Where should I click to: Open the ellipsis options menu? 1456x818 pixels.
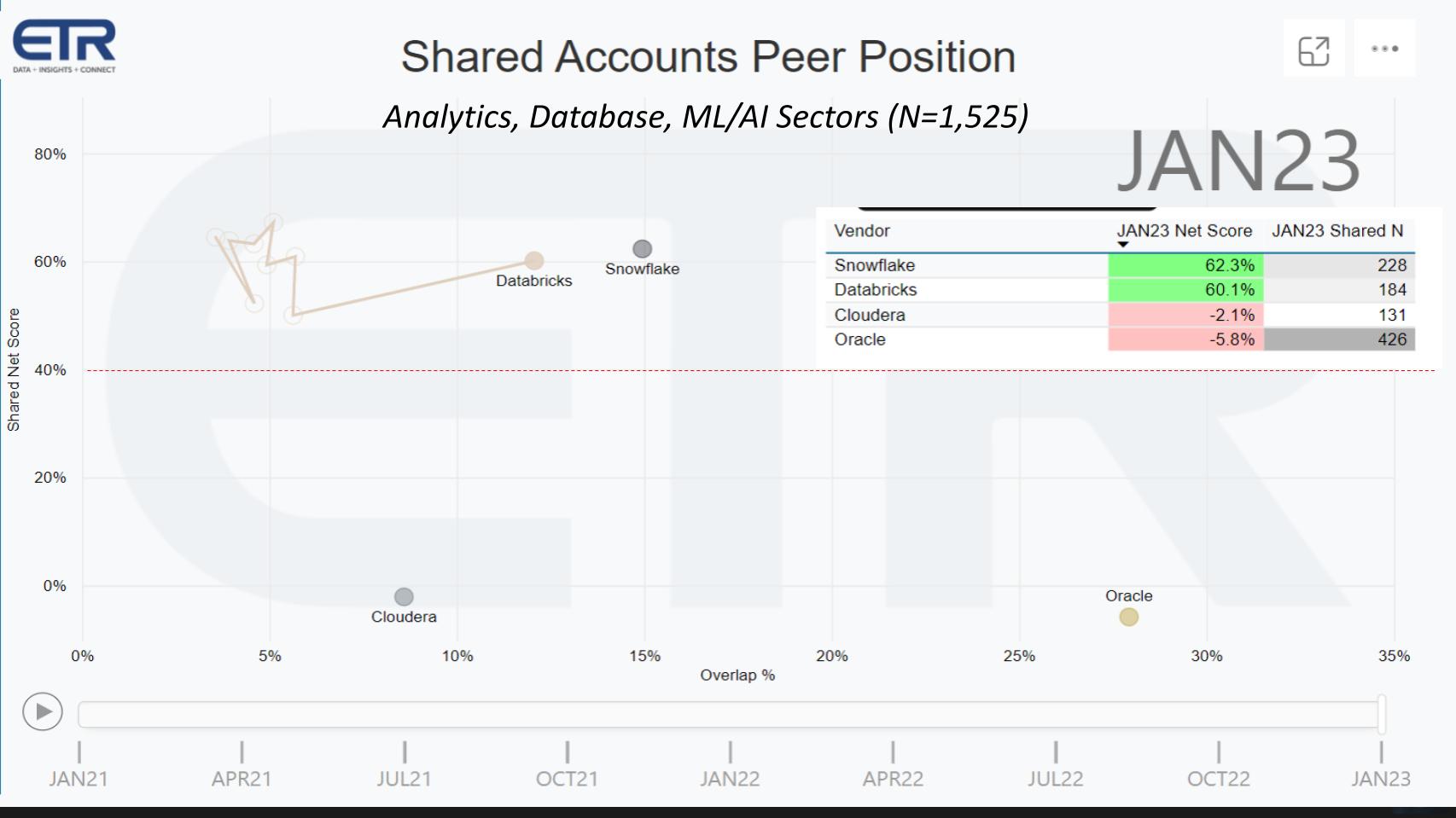tap(1384, 49)
